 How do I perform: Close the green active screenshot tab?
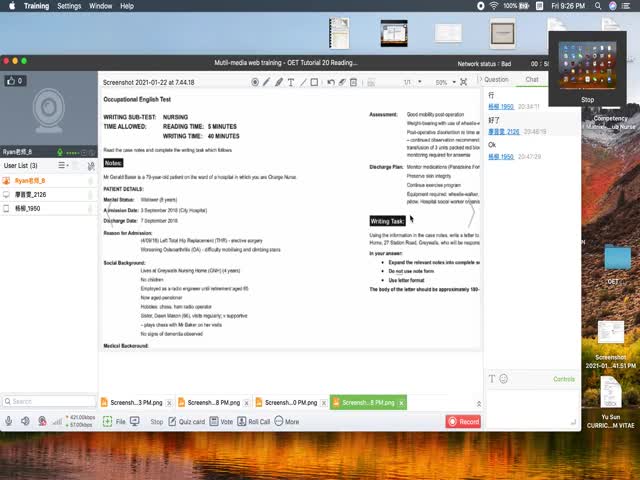(x=399, y=402)
